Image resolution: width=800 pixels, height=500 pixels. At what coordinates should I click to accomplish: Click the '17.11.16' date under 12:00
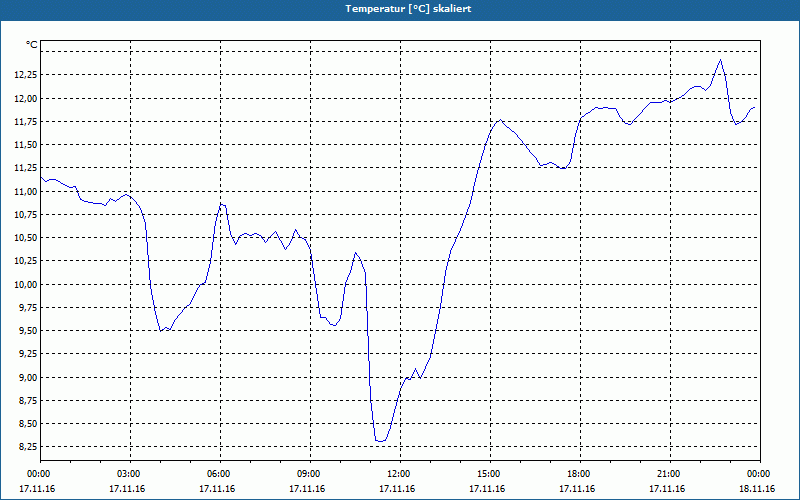point(397,489)
